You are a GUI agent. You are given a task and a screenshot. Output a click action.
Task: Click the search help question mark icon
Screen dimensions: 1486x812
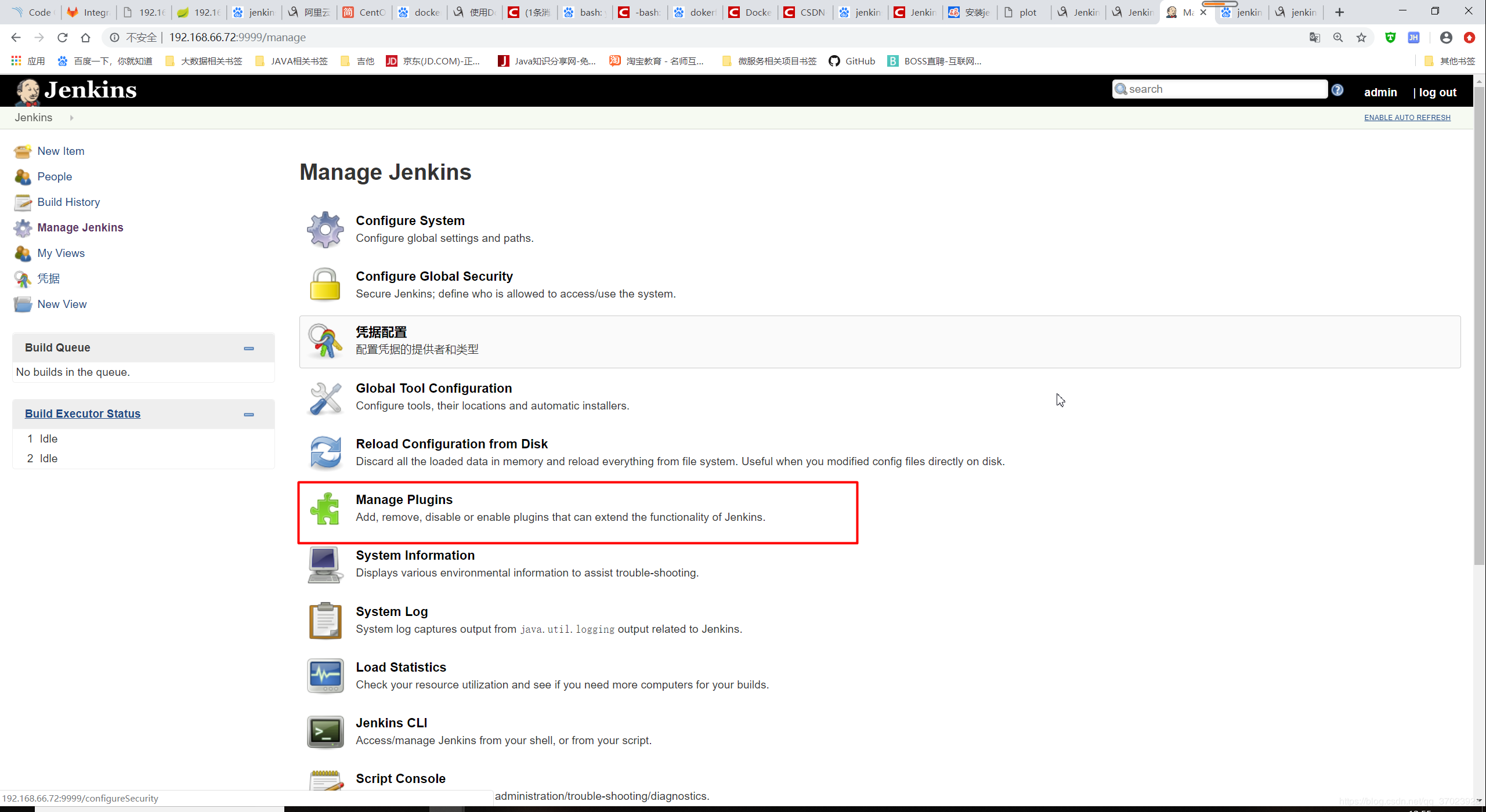pyautogui.click(x=1337, y=90)
